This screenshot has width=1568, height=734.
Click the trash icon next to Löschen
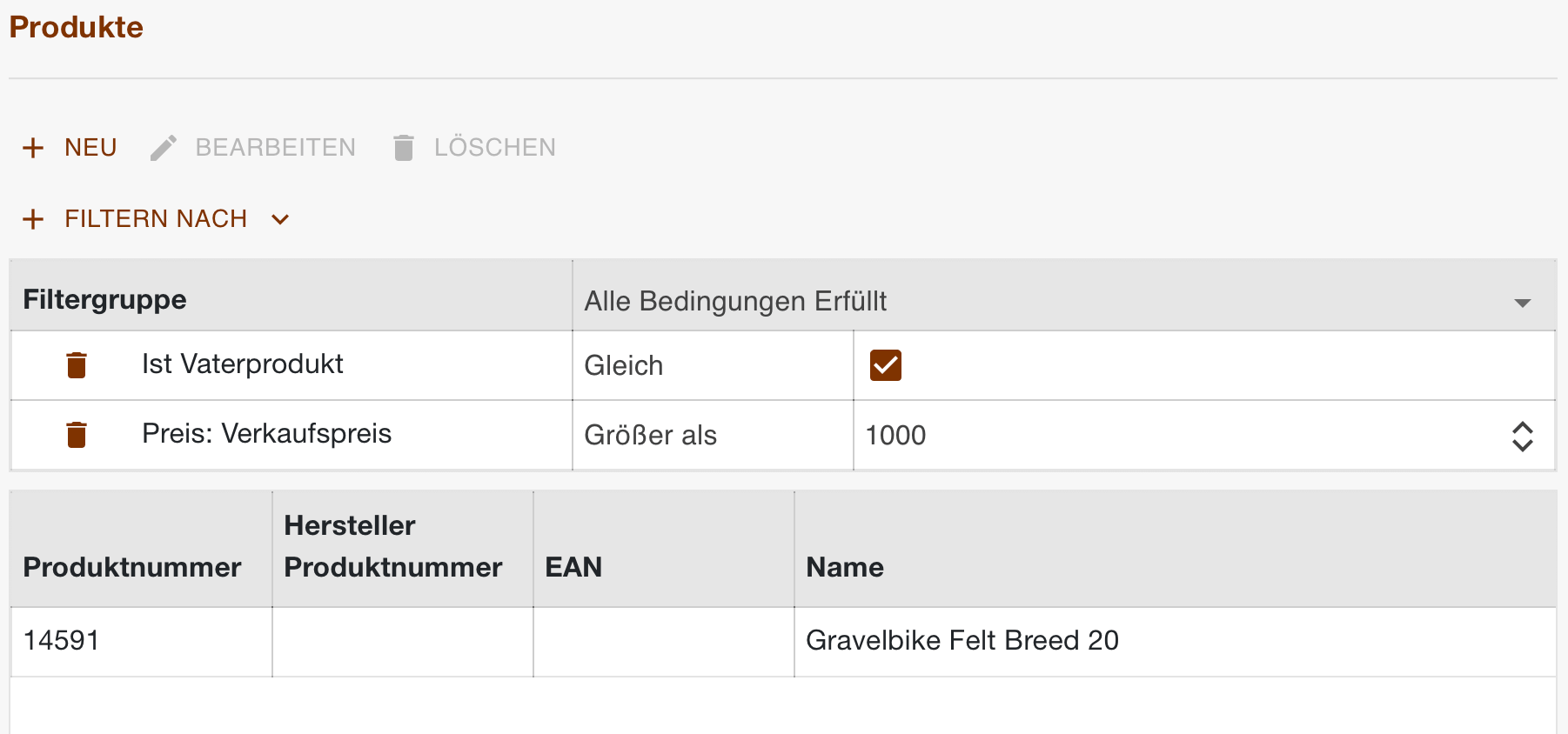[403, 148]
